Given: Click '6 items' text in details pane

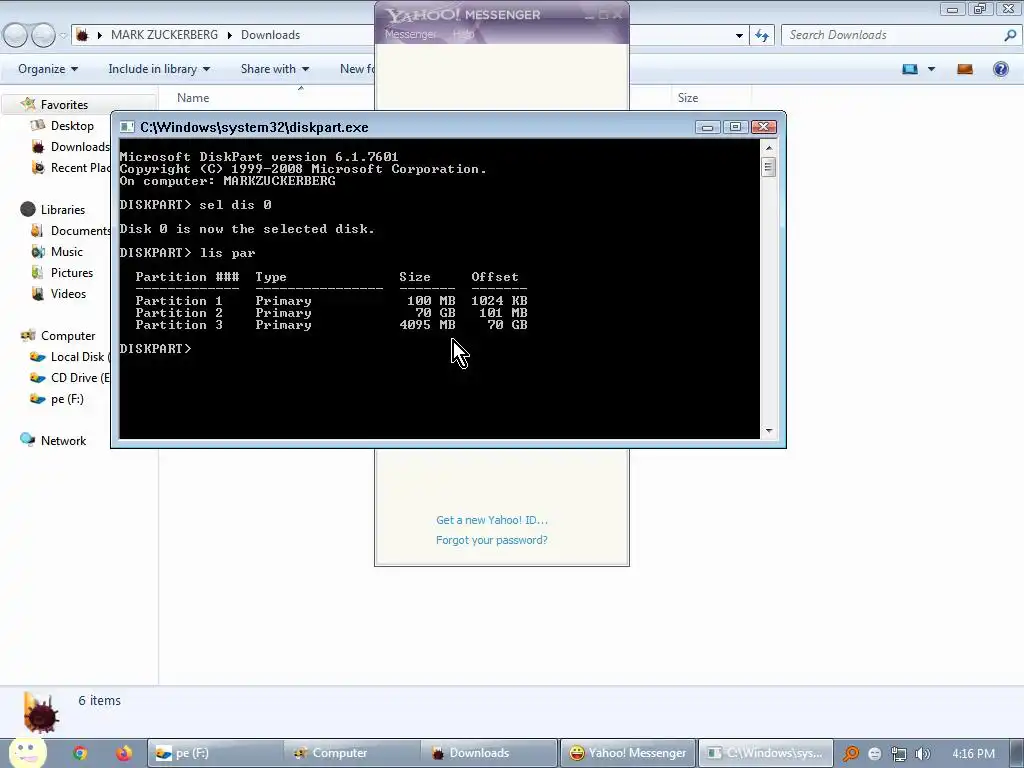Looking at the screenshot, I should (x=99, y=701).
